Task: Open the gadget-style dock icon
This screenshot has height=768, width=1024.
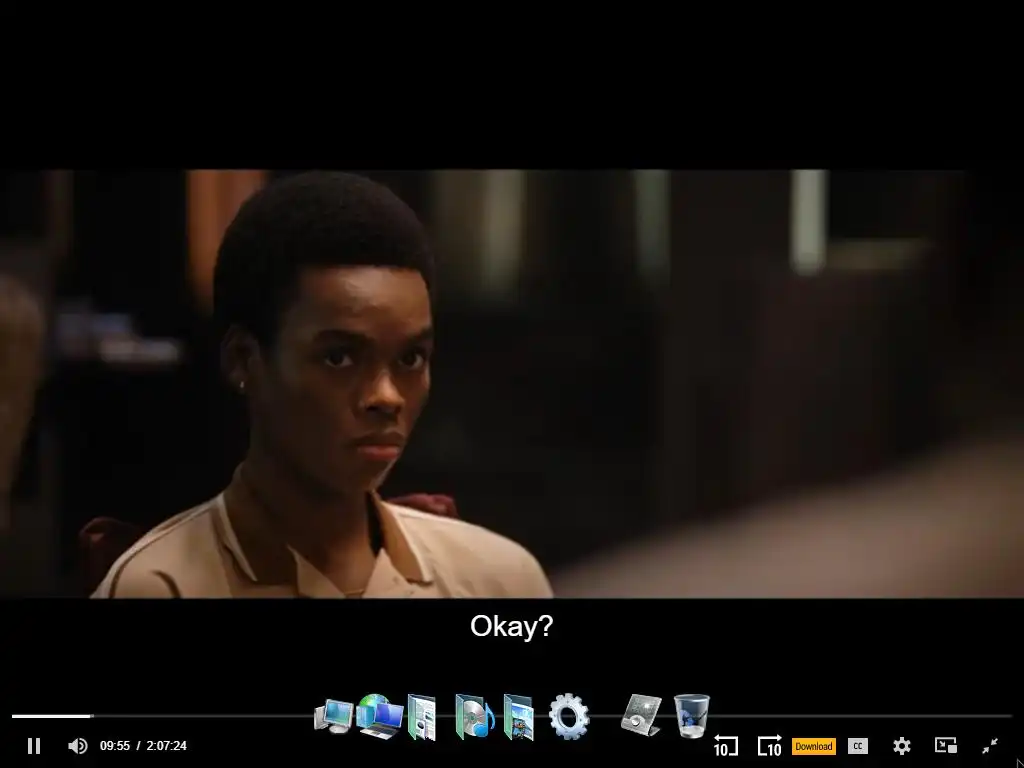Action: click(641, 714)
